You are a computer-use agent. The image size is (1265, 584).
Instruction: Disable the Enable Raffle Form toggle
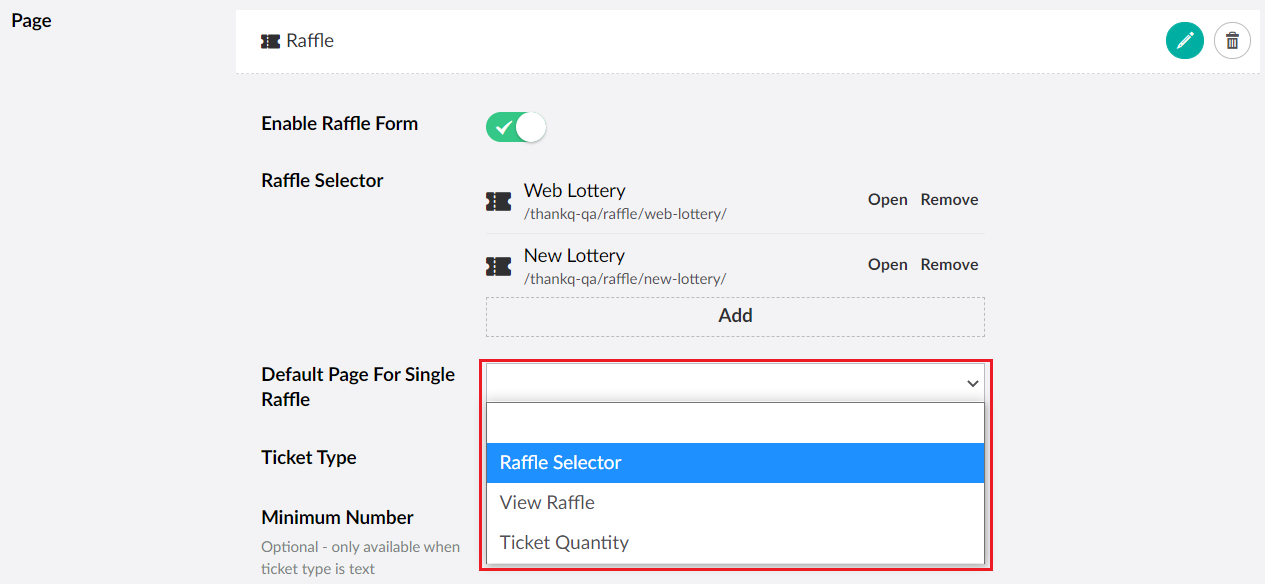pyautogui.click(x=515, y=127)
